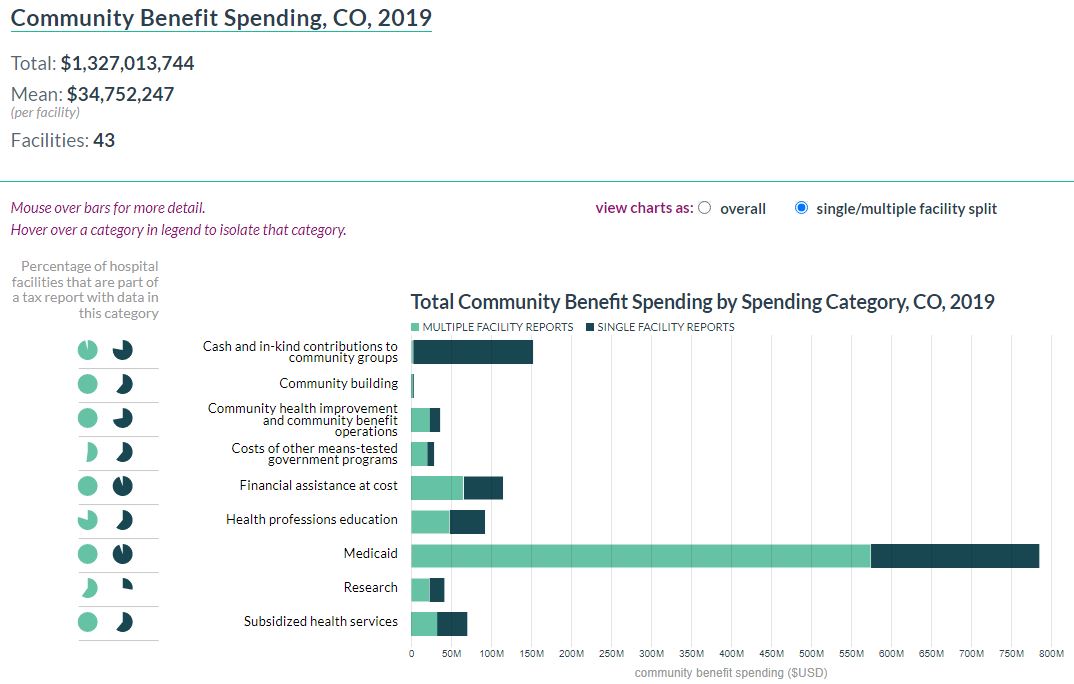The height and width of the screenshot is (684, 1074).
Task: Click the Health professions education category label
Action: click(x=312, y=520)
